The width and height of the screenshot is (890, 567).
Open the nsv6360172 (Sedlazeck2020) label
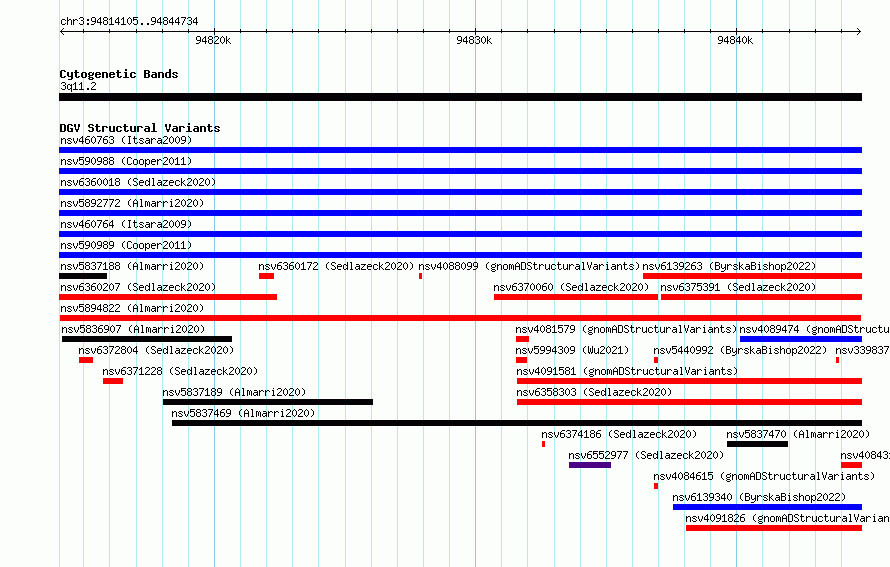click(336, 266)
